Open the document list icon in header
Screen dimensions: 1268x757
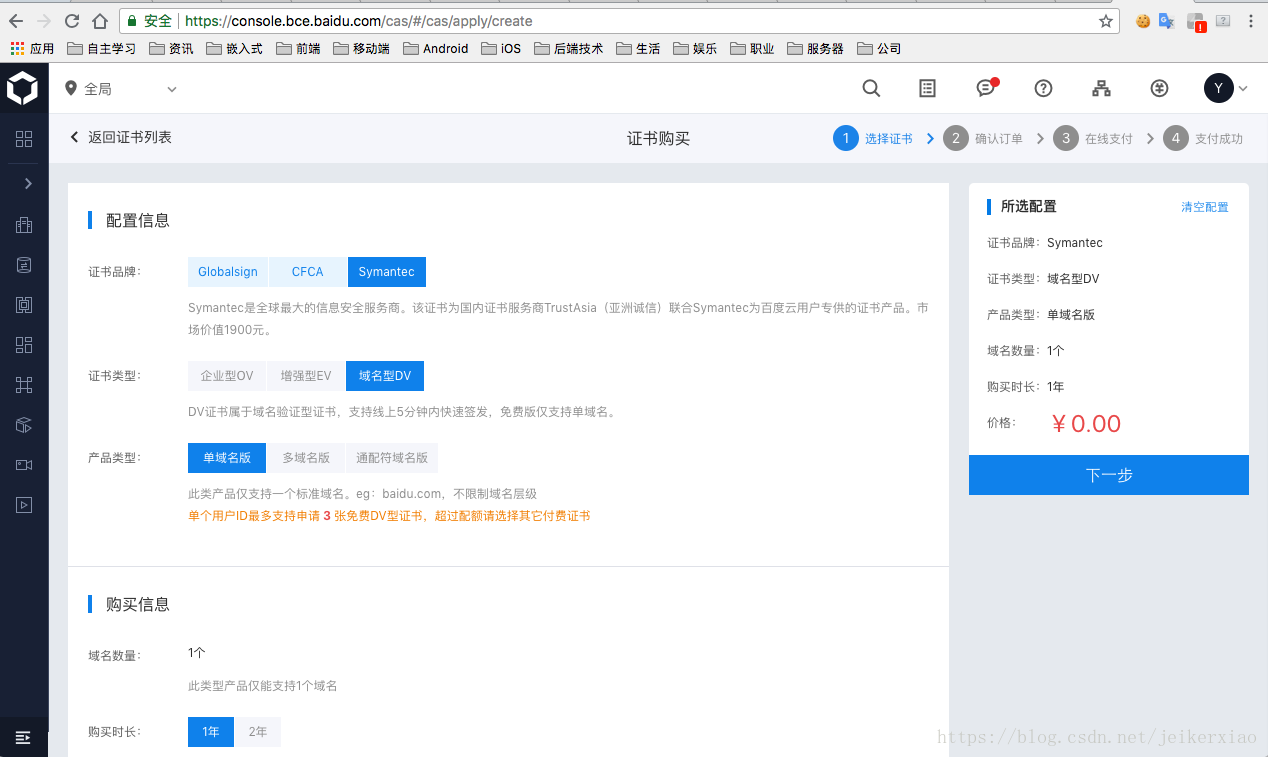(x=928, y=89)
